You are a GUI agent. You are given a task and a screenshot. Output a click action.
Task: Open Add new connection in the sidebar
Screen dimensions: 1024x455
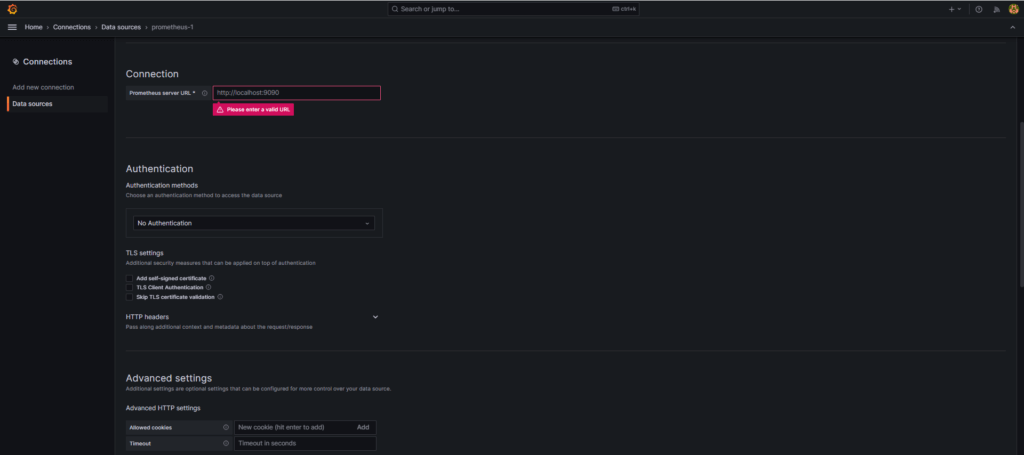point(43,87)
